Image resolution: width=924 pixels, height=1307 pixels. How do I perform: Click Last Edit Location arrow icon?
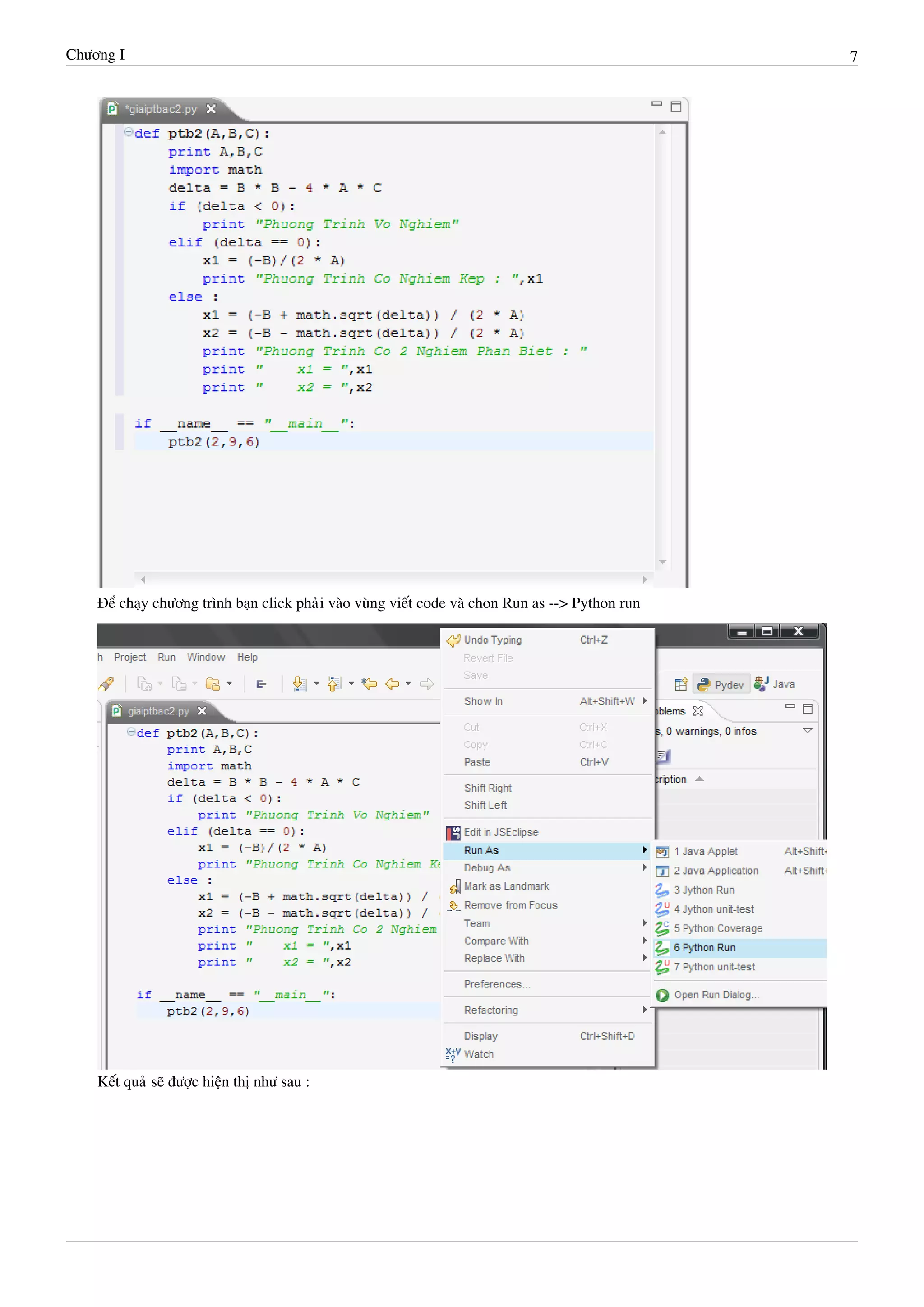370,684
